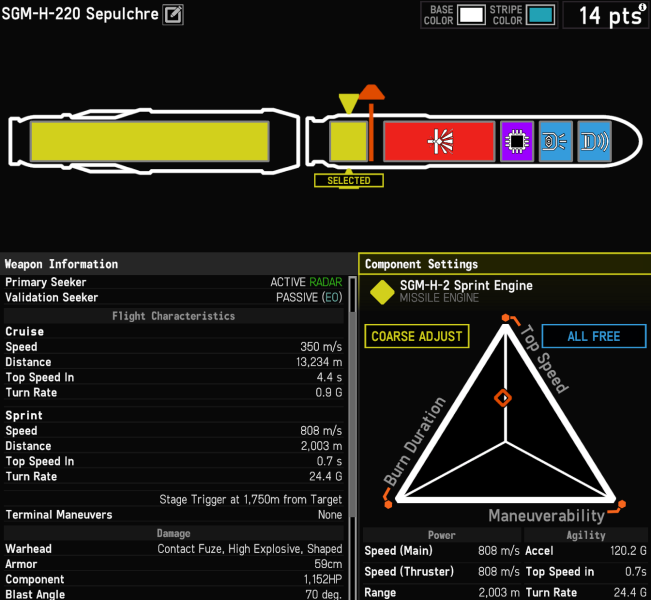Viewport: 651px width, 600px height.
Task: Click the Primary Seeker ACTIVE RADAR row
Action: click(x=174, y=282)
